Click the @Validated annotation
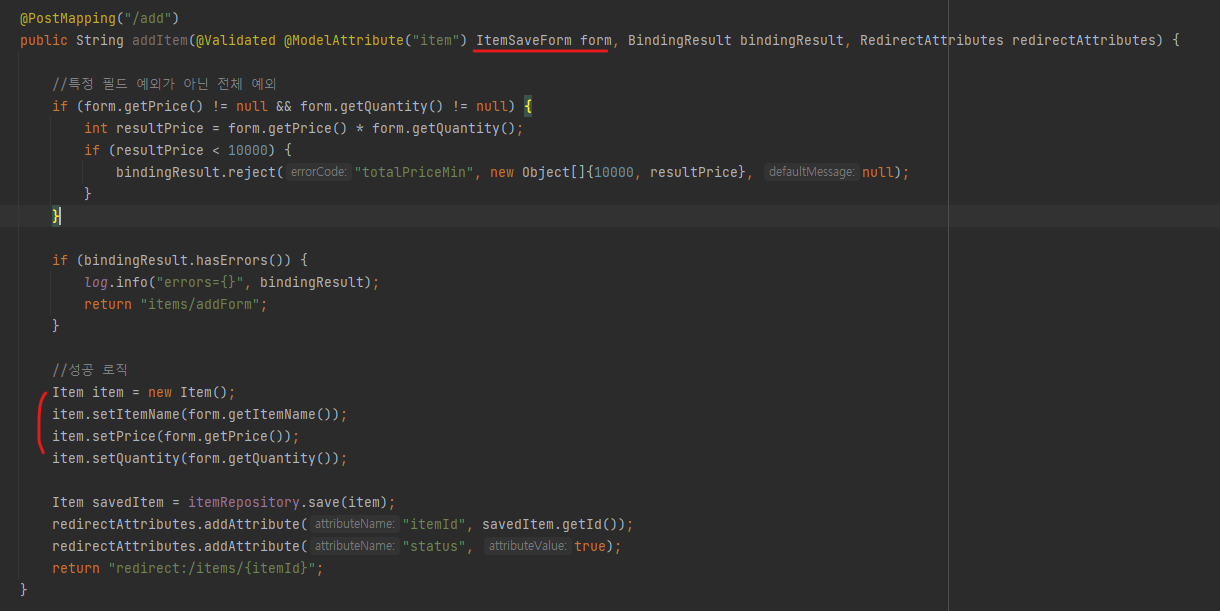The image size is (1220, 611). click(x=236, y=40)
